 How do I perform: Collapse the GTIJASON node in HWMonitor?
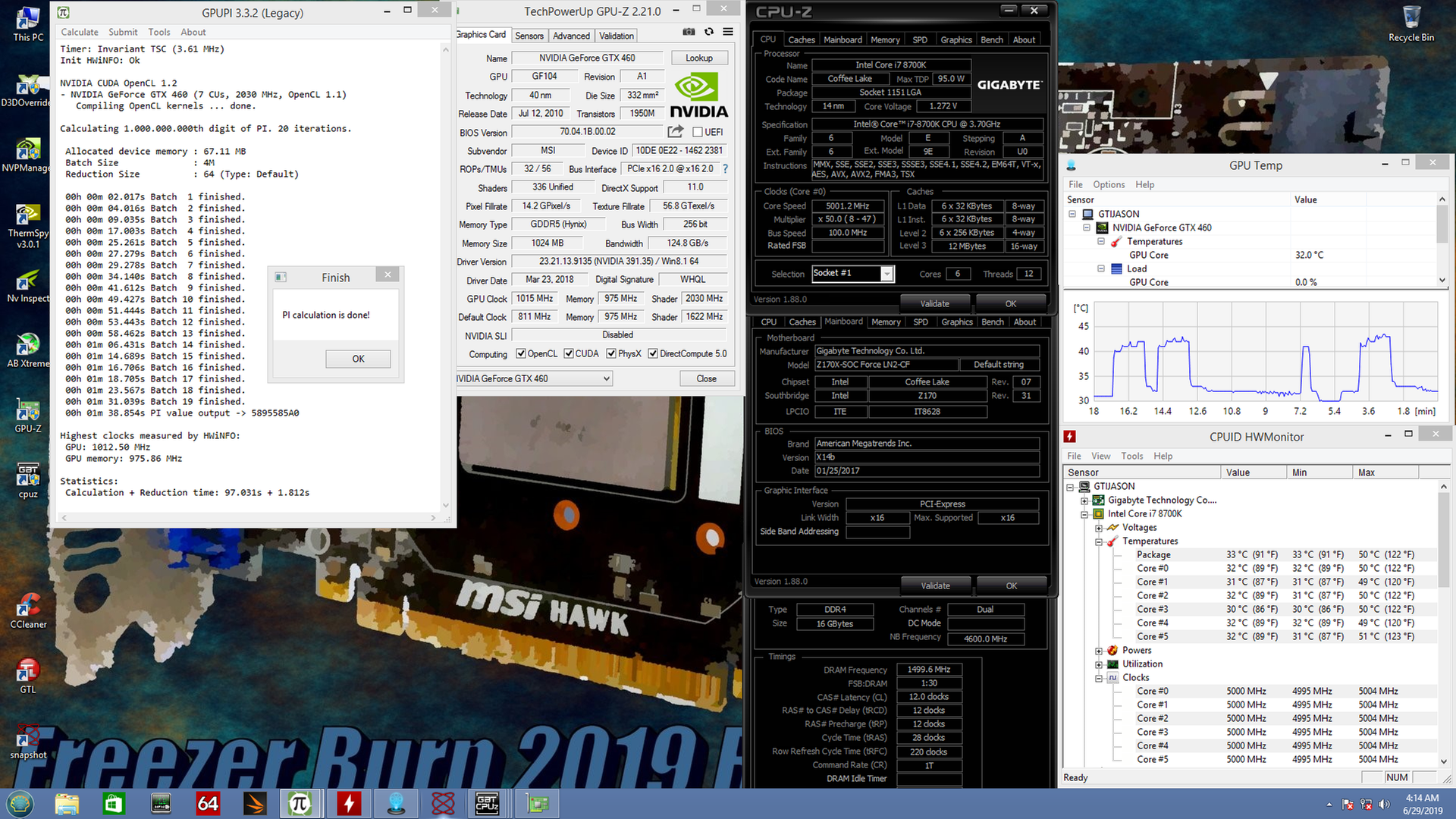pyautogui.click(x=1071, y=487)
